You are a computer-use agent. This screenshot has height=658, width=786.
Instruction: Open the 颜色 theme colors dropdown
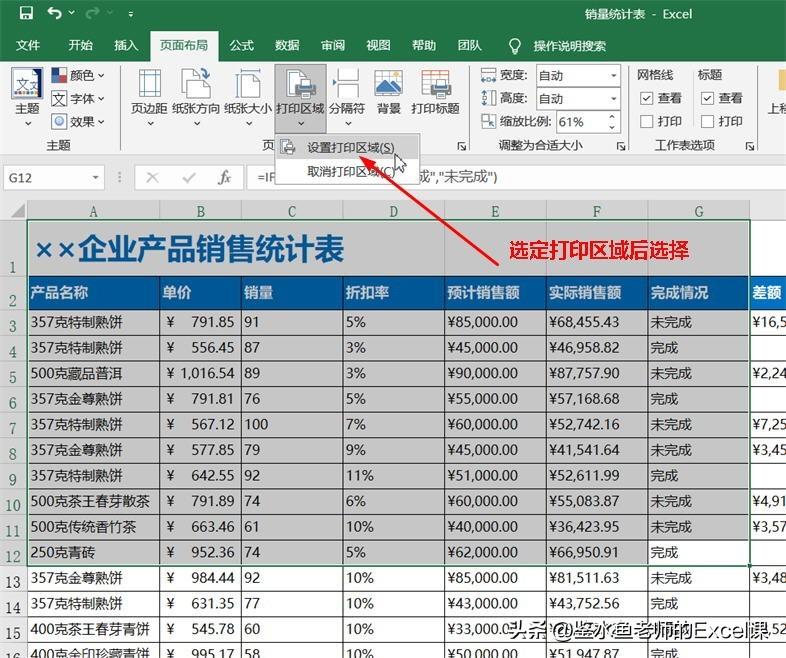coord(78,76)
